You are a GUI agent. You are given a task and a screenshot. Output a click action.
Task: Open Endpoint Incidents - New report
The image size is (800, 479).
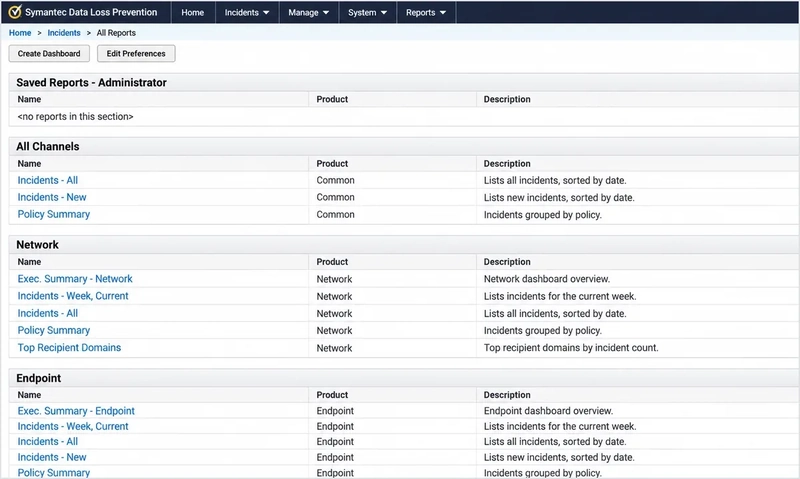52,457
